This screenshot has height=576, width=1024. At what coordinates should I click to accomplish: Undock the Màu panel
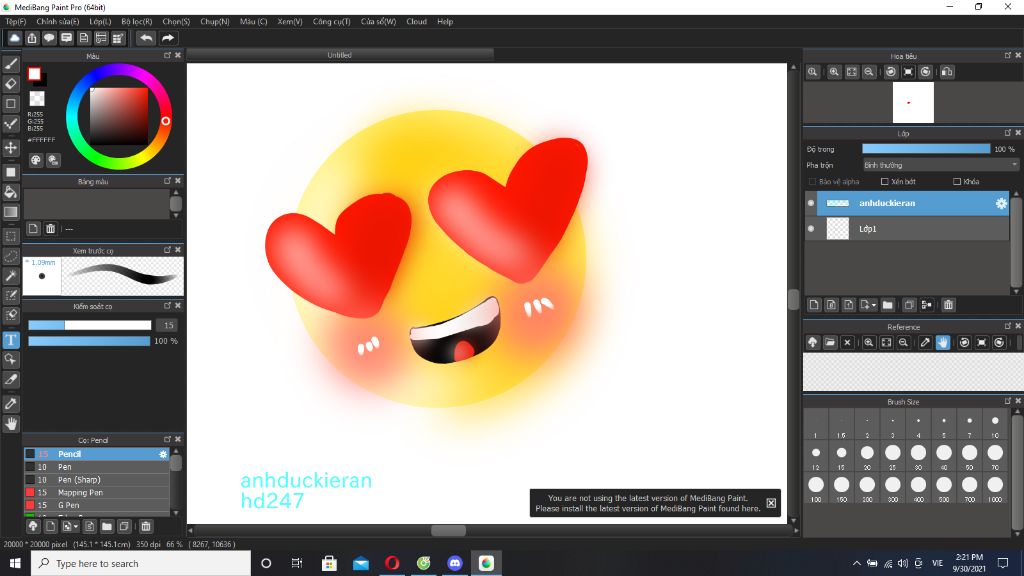(x=167, y=56)
